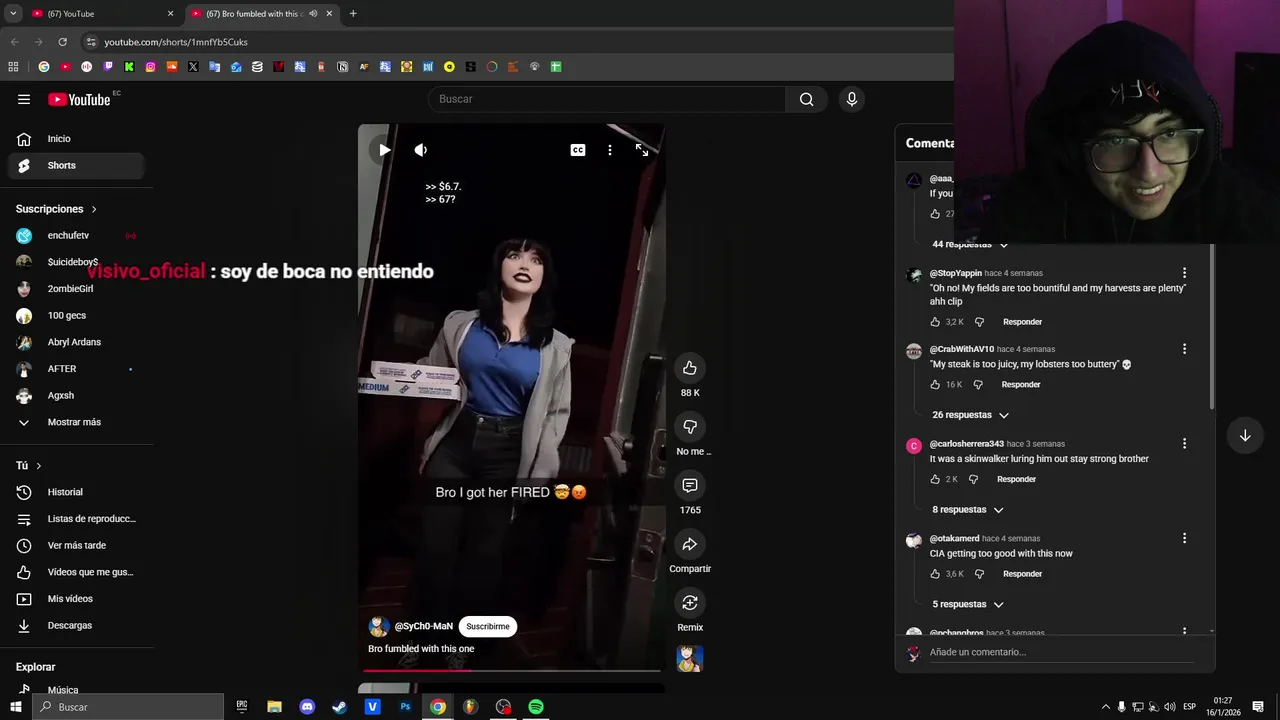Dislike the Short (No me gusta)
Viewport: 1280px width, 720px height.
690,427
